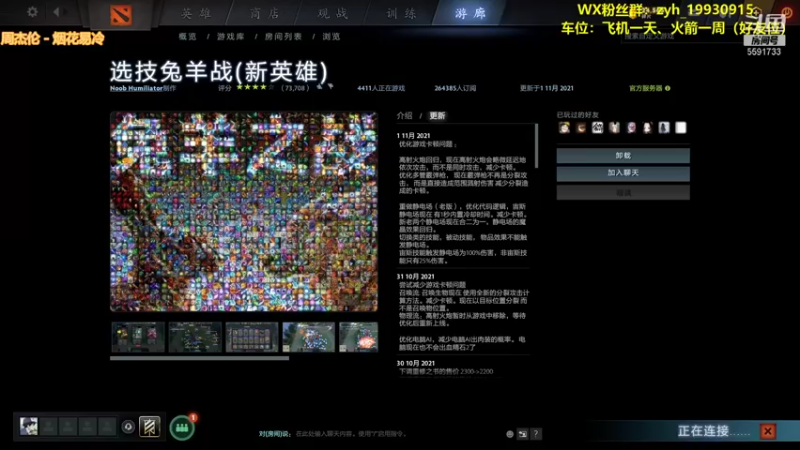Click the 31 10月 2021 changelog date heading

pyautogui.click(x=416, y=277)
